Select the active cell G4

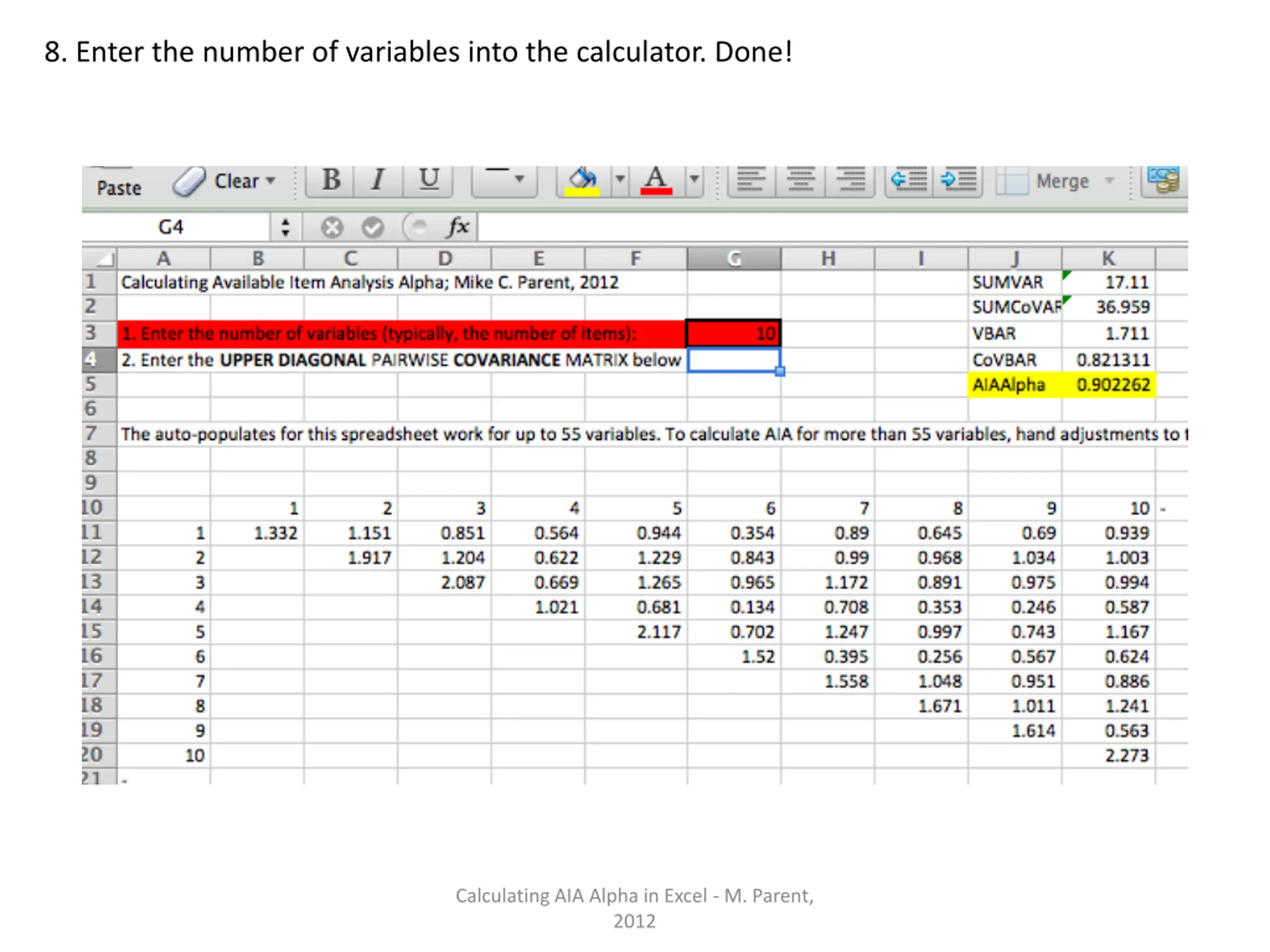pyautogui.click(x=734, y=360)
